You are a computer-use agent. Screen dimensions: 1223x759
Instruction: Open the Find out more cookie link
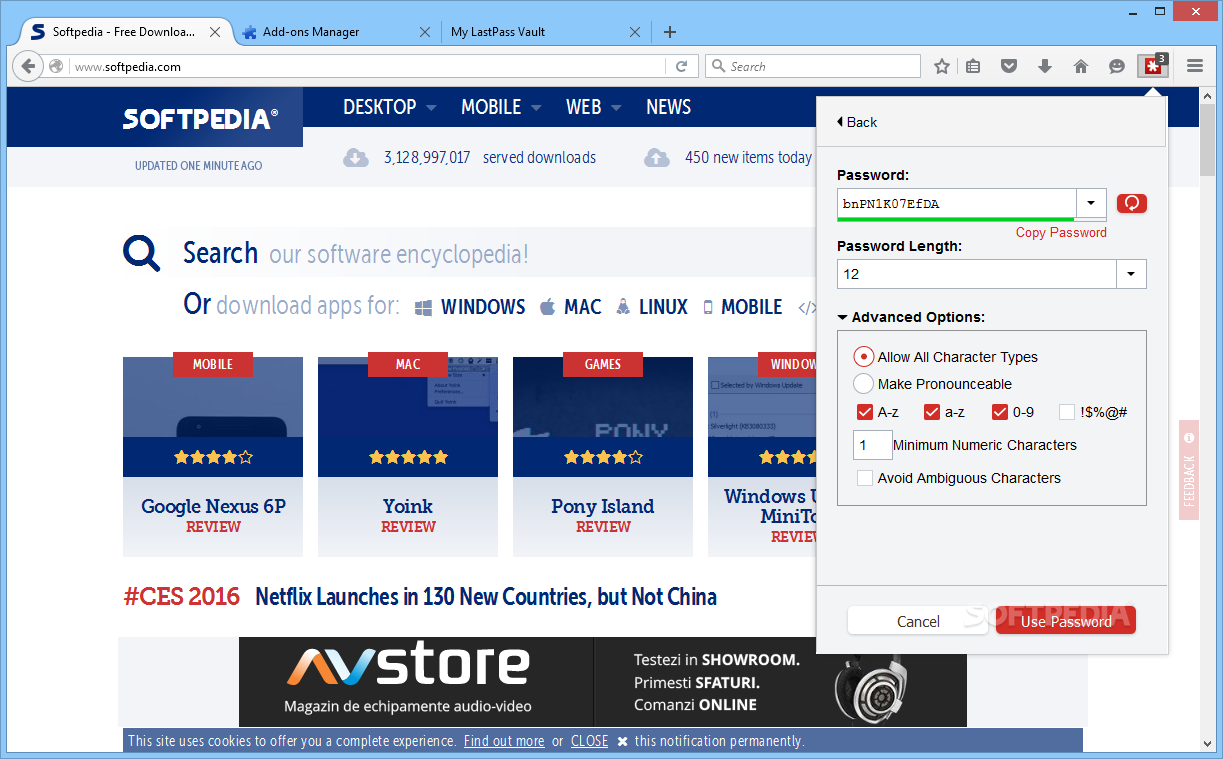click(x=504, y=741)
